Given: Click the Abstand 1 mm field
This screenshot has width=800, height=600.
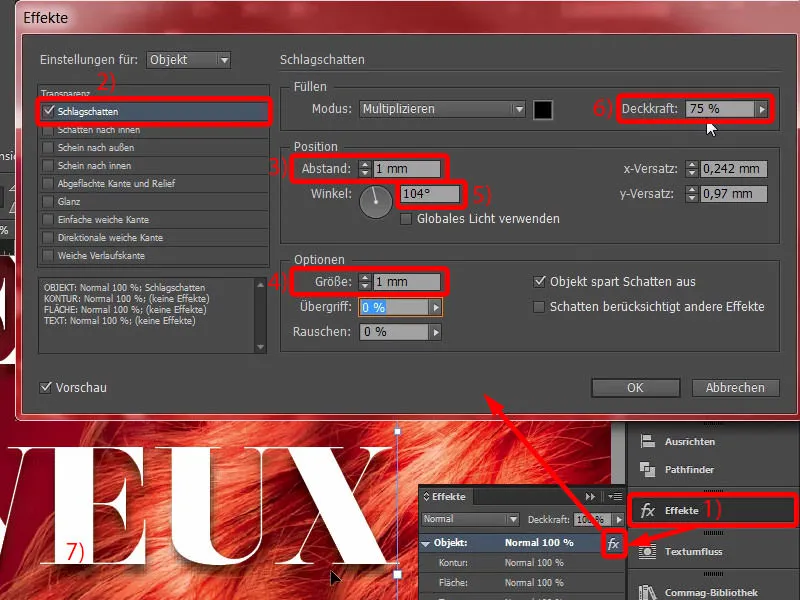Looking at the screenshot, I should [x=407, y=169].
